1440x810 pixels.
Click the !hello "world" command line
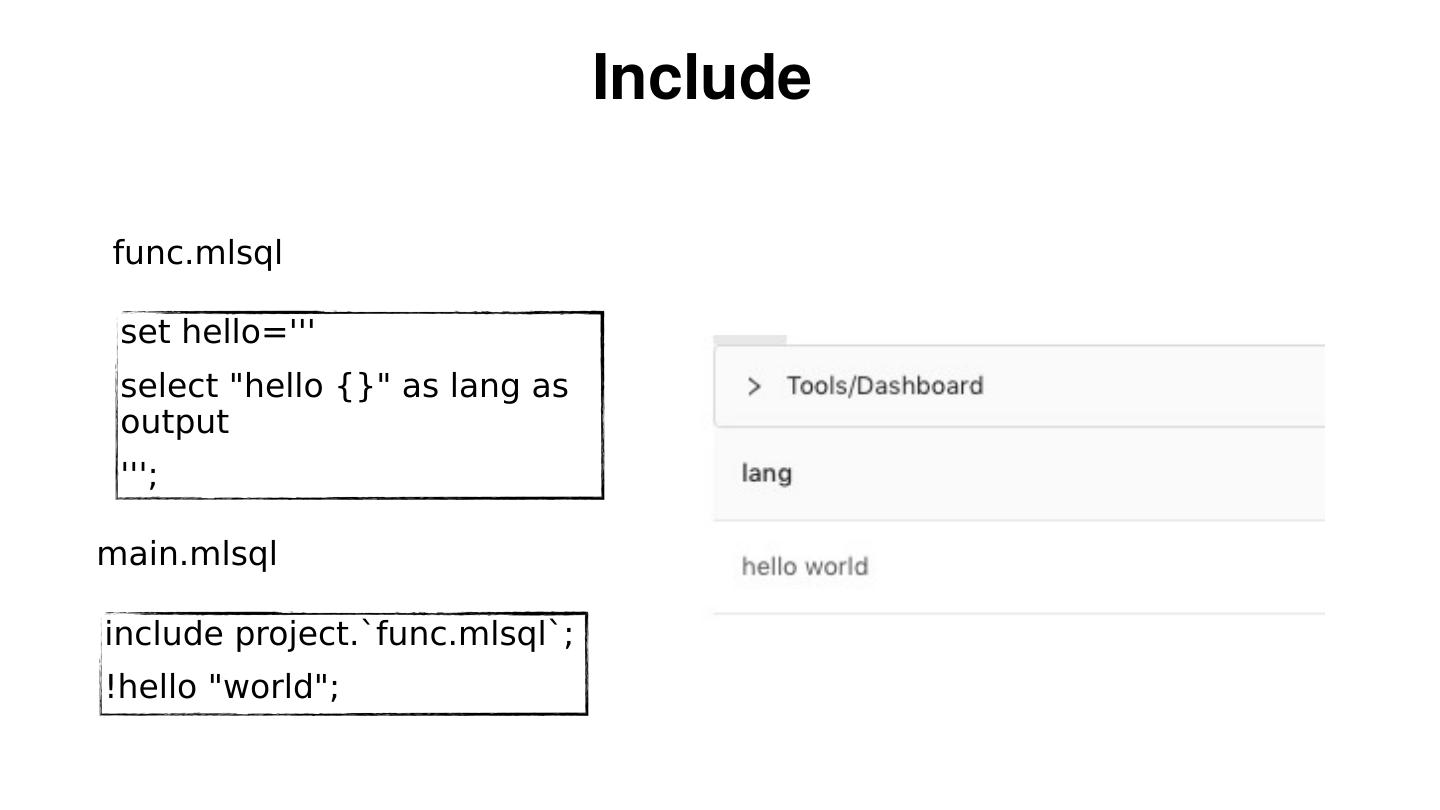(x=222, y=687)
